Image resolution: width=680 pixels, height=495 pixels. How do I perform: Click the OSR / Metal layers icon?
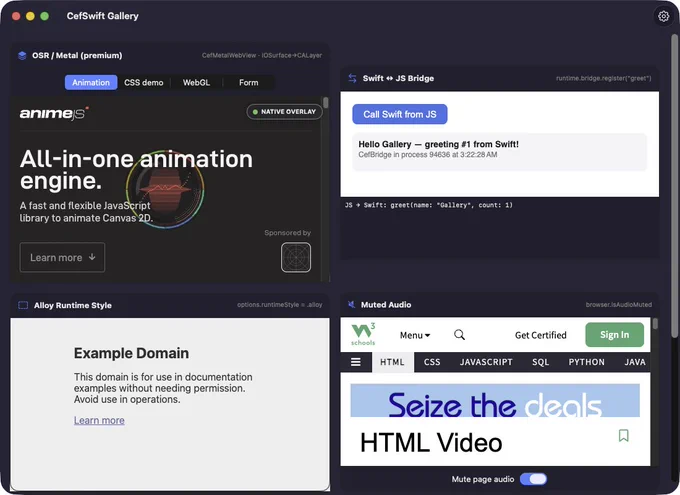coord(22,56)
